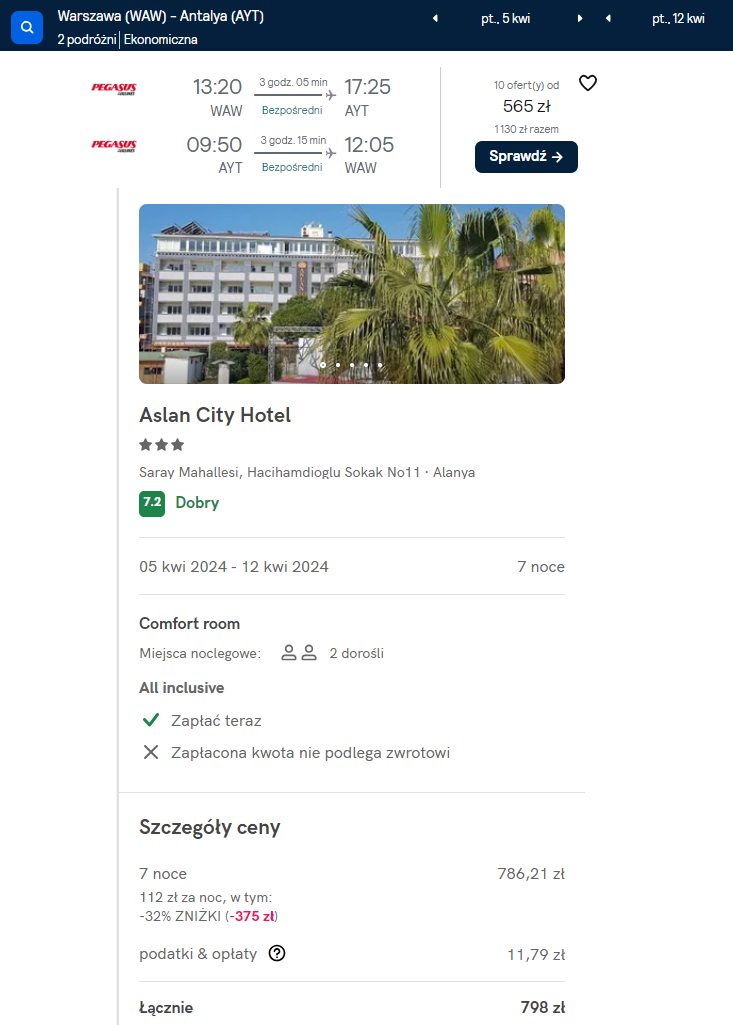Open the Aslan City Hotel title
The image size is (733, 1025).
coord(215,415)
